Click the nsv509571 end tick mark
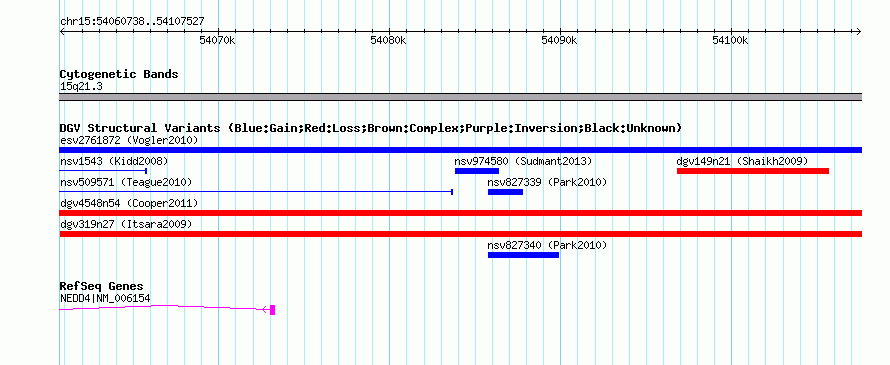 point(452,192)
